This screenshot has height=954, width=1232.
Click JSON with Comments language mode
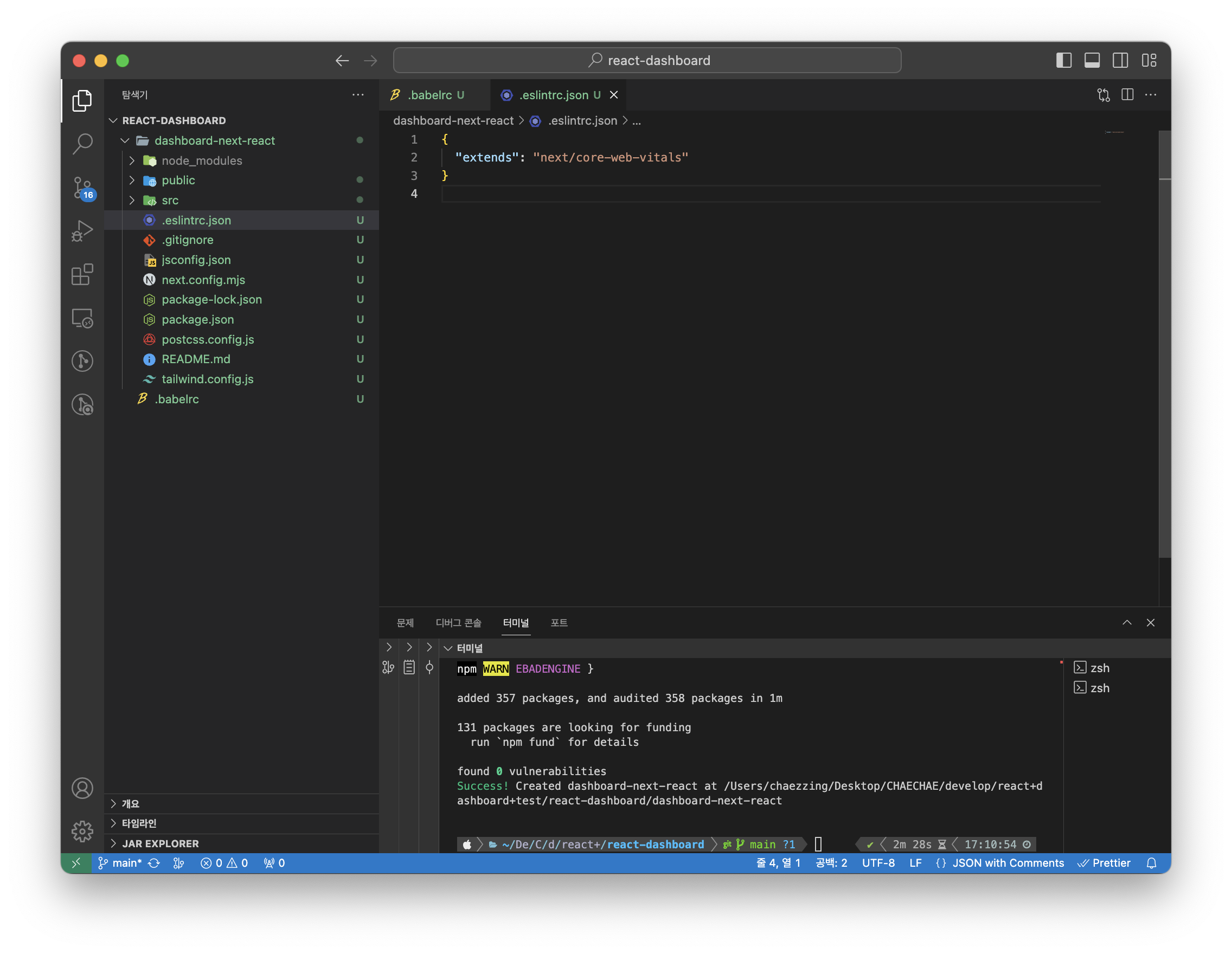click(x=1008, y=863)
